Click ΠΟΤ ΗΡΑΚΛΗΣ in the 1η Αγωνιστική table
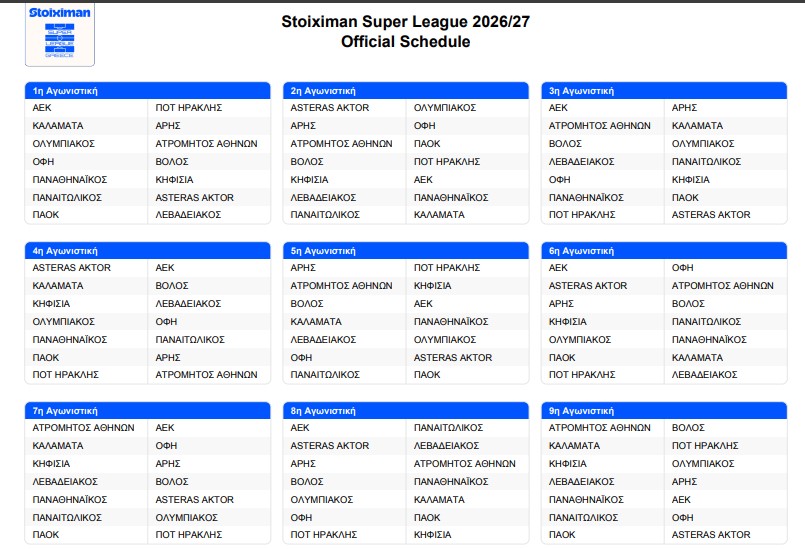This screenshot has width=805, height=549. point(189,108)
